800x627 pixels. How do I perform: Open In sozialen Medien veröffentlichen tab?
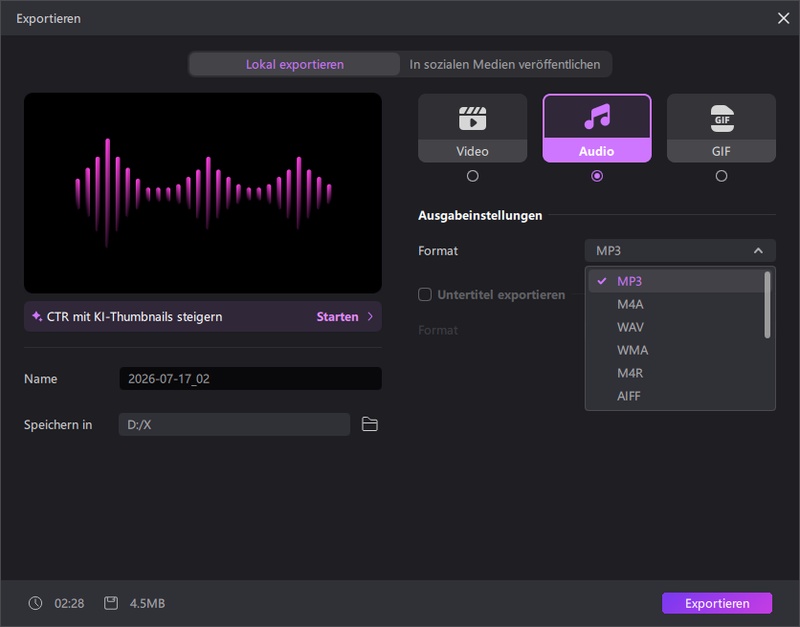pos(505,64)
